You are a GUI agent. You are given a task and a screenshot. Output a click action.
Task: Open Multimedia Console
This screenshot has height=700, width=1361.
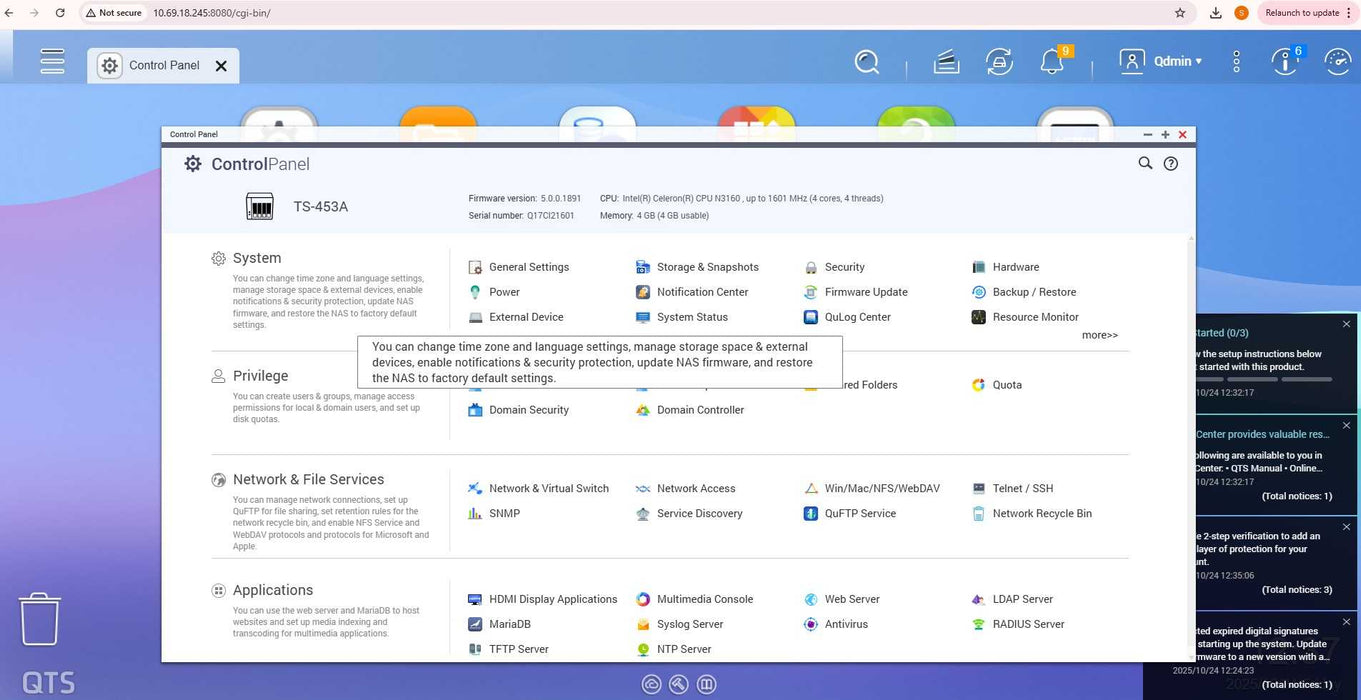click(695, 600)
